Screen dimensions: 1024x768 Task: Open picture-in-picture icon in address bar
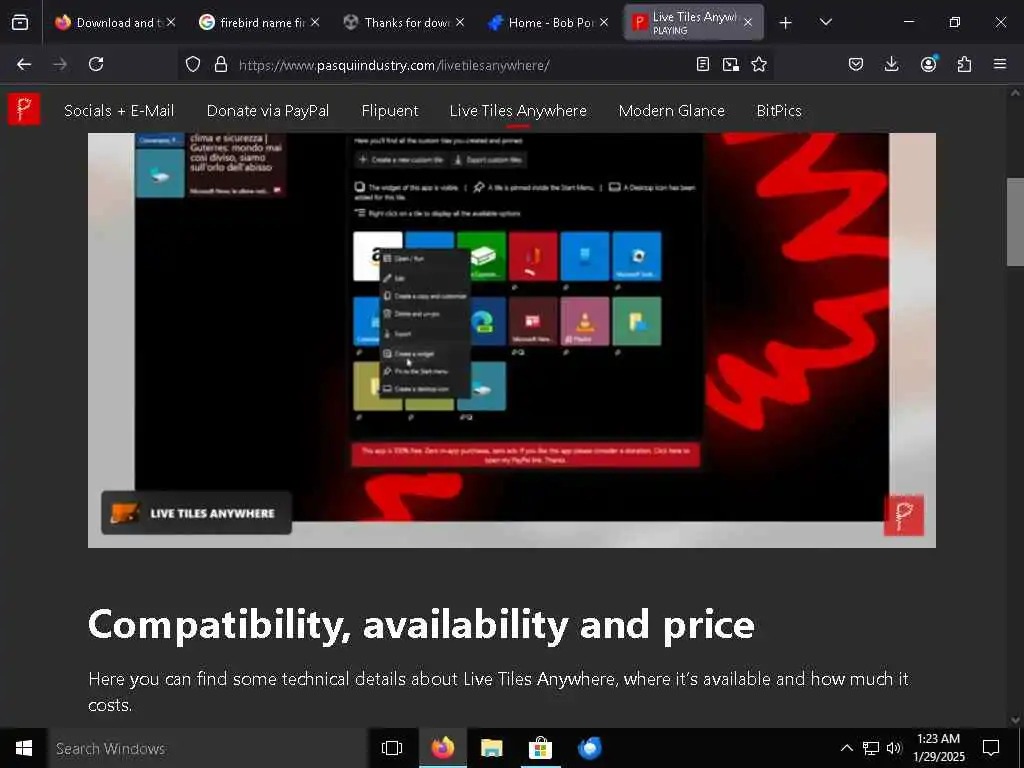pyautogui.click(x=731, y=64)
